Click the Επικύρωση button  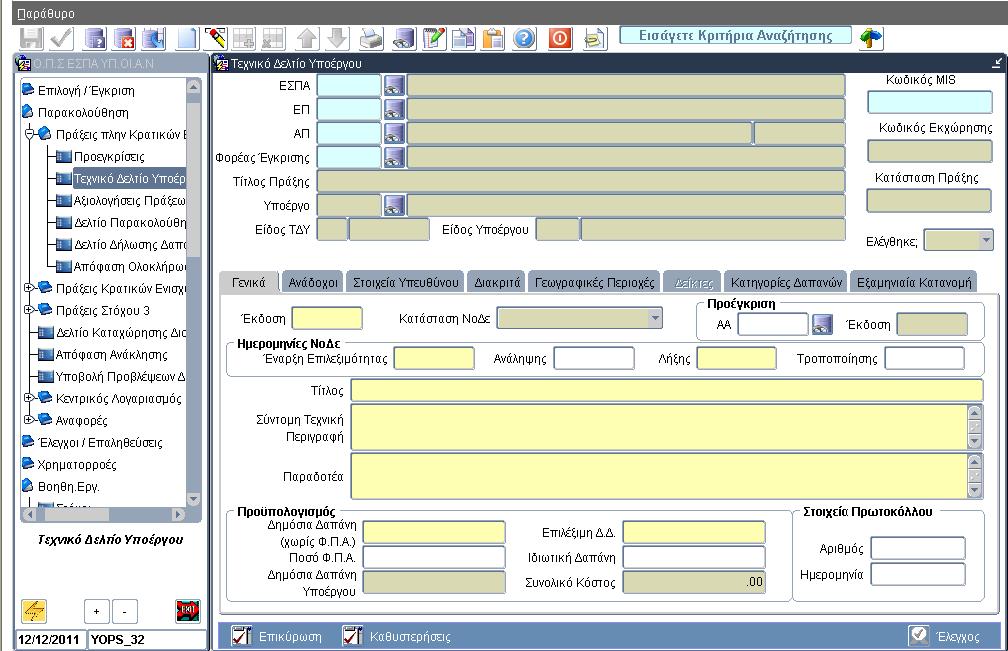click(x=278, y=636)
